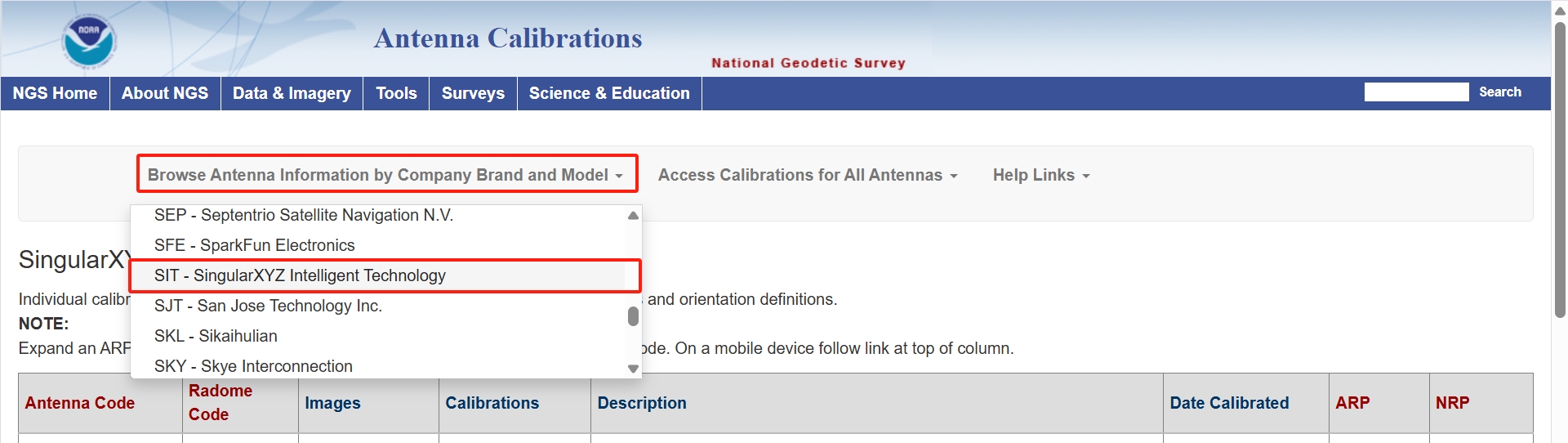Select SKY - Skye Interconnection option

click(253, 366)
